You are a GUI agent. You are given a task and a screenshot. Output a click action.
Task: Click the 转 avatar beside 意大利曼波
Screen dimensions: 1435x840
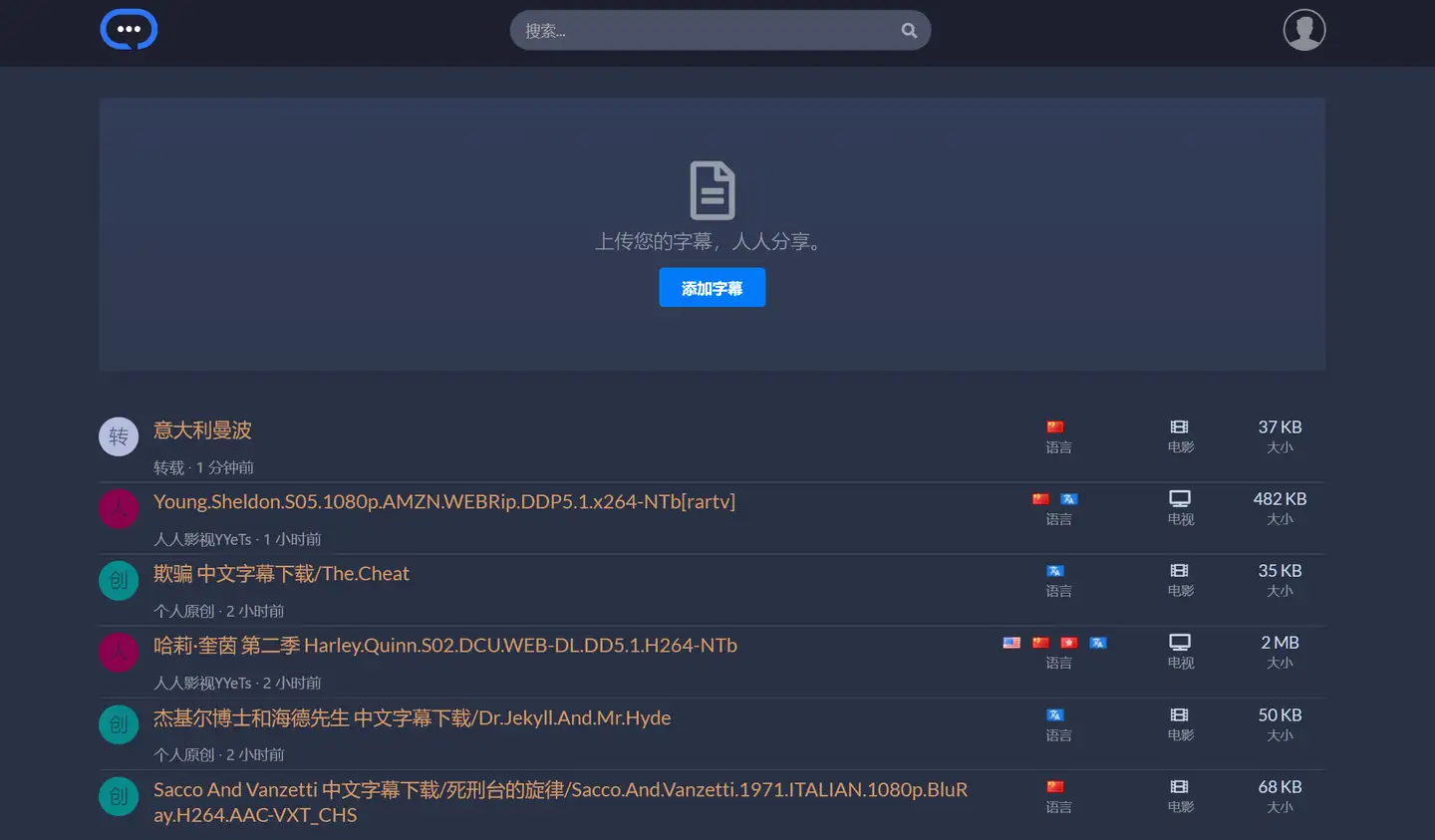click(x=119, y=436)
